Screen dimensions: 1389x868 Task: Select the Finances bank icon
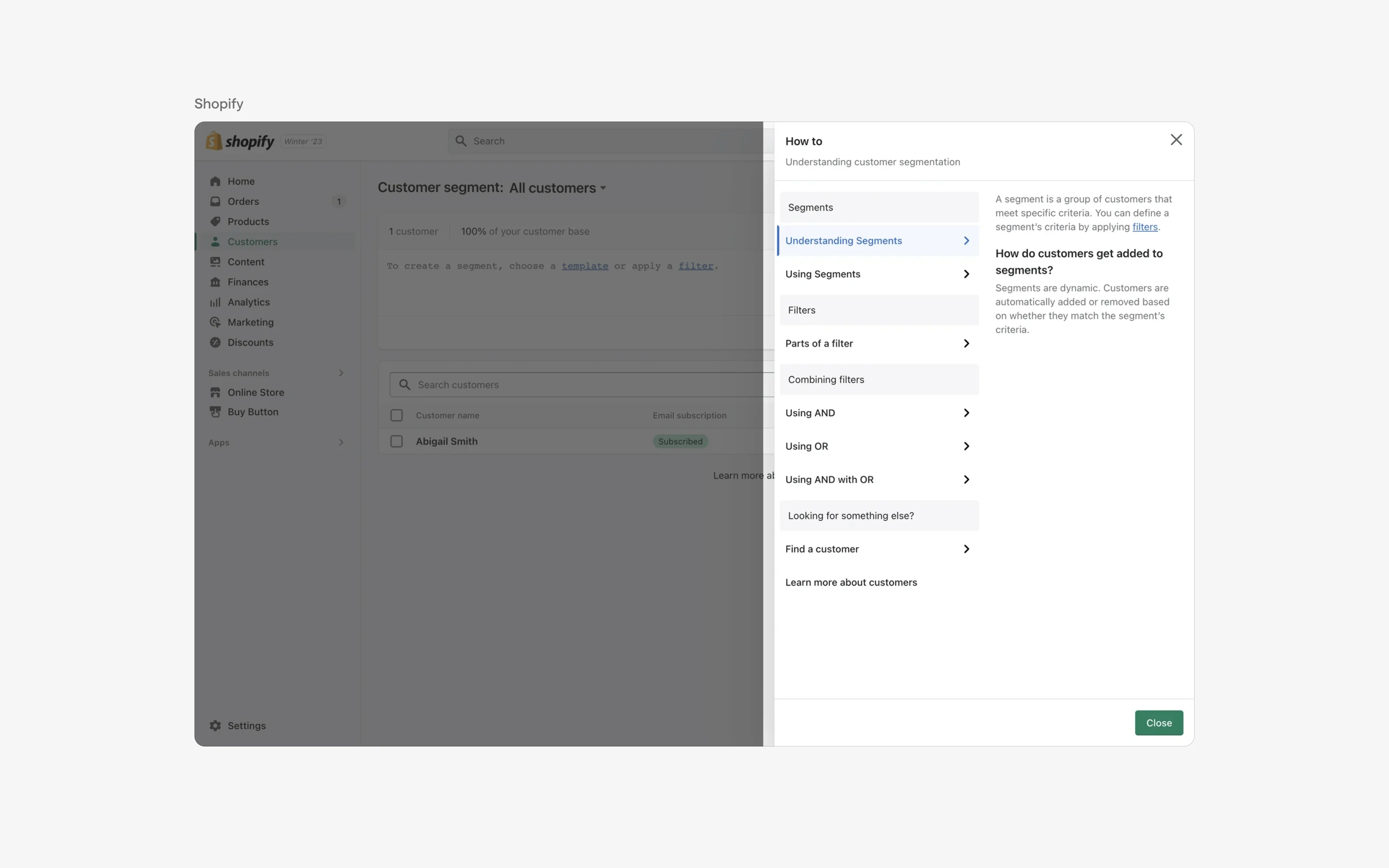[215, 282]
